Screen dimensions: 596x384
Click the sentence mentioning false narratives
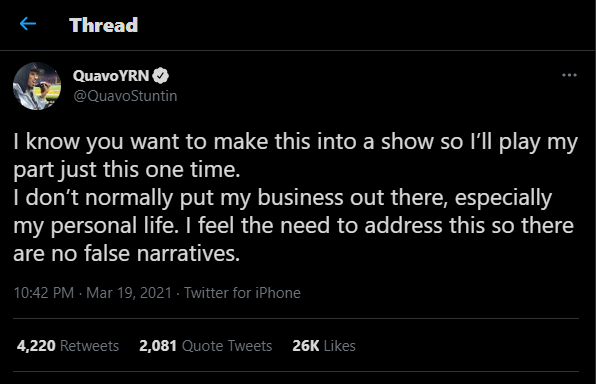[293, 239]
